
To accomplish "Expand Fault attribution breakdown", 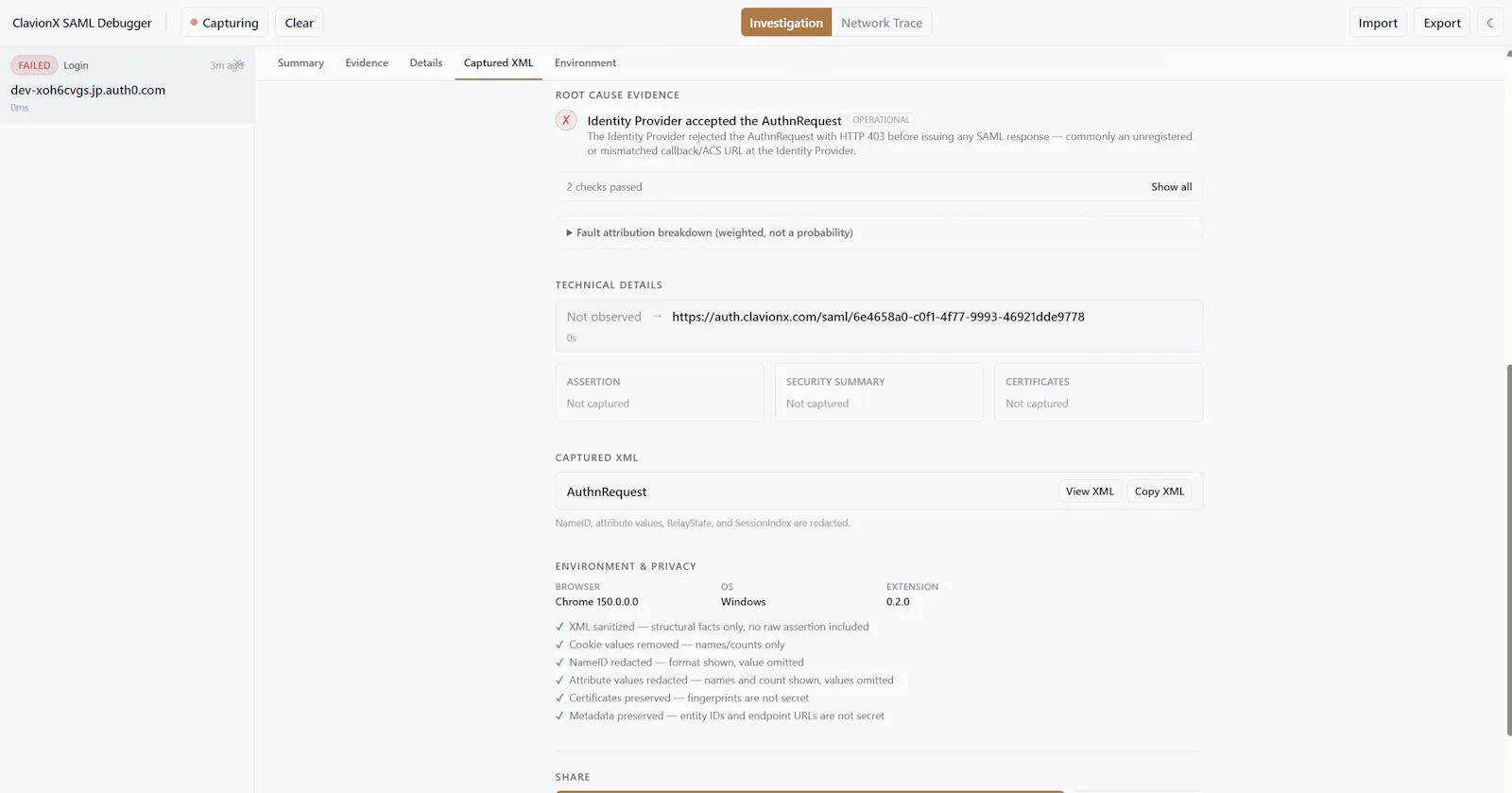I will tap(879, 233).
